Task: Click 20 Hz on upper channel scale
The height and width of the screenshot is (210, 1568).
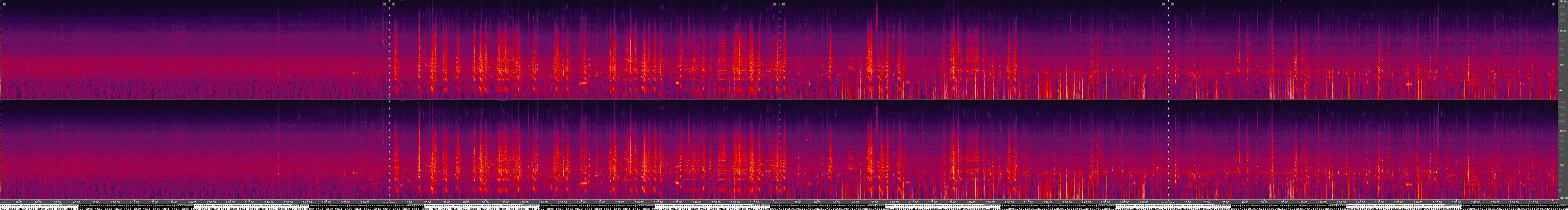Action: [x=1562, y=89]
